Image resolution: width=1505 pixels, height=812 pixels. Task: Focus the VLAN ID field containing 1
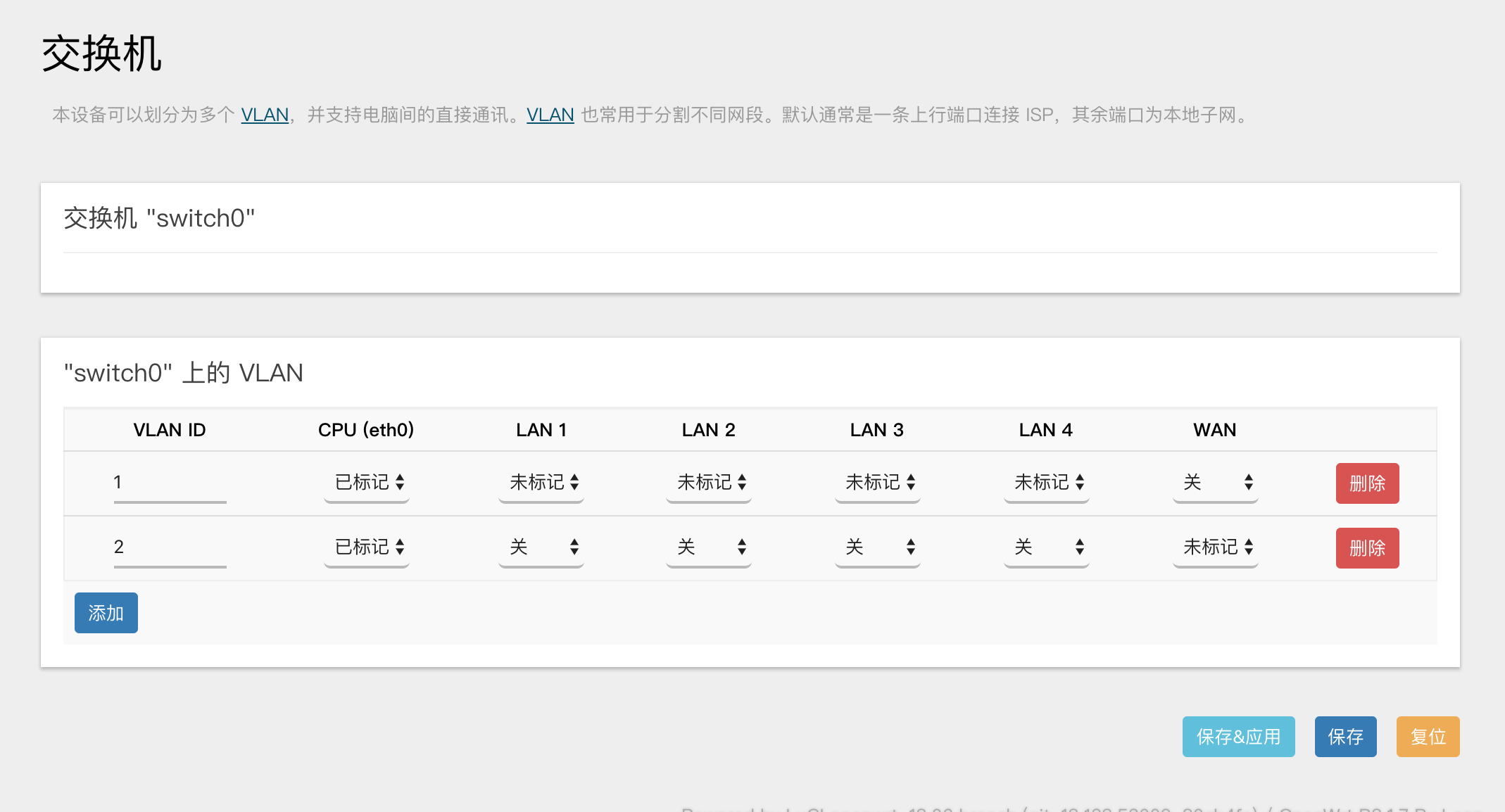[170, 483]
